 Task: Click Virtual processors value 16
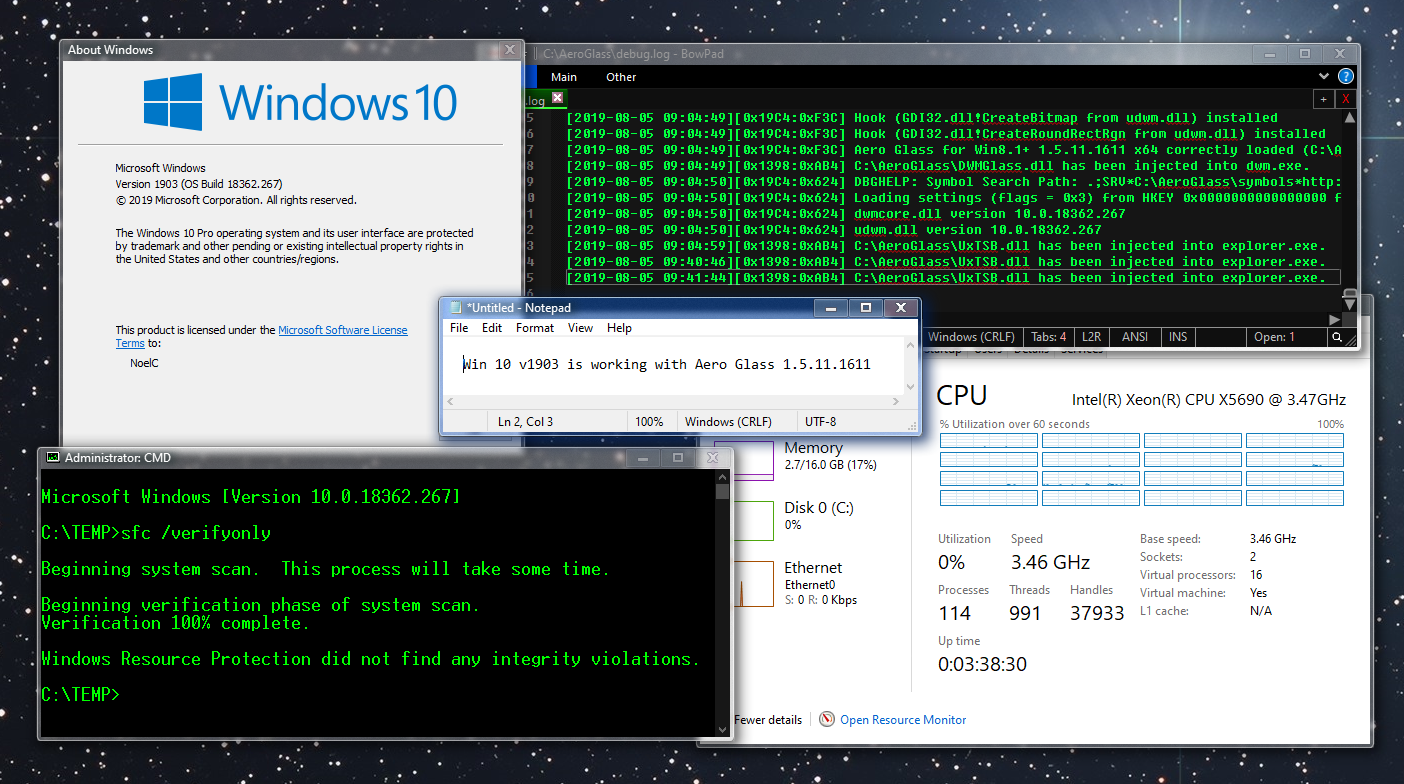(x=1256, y=575)
